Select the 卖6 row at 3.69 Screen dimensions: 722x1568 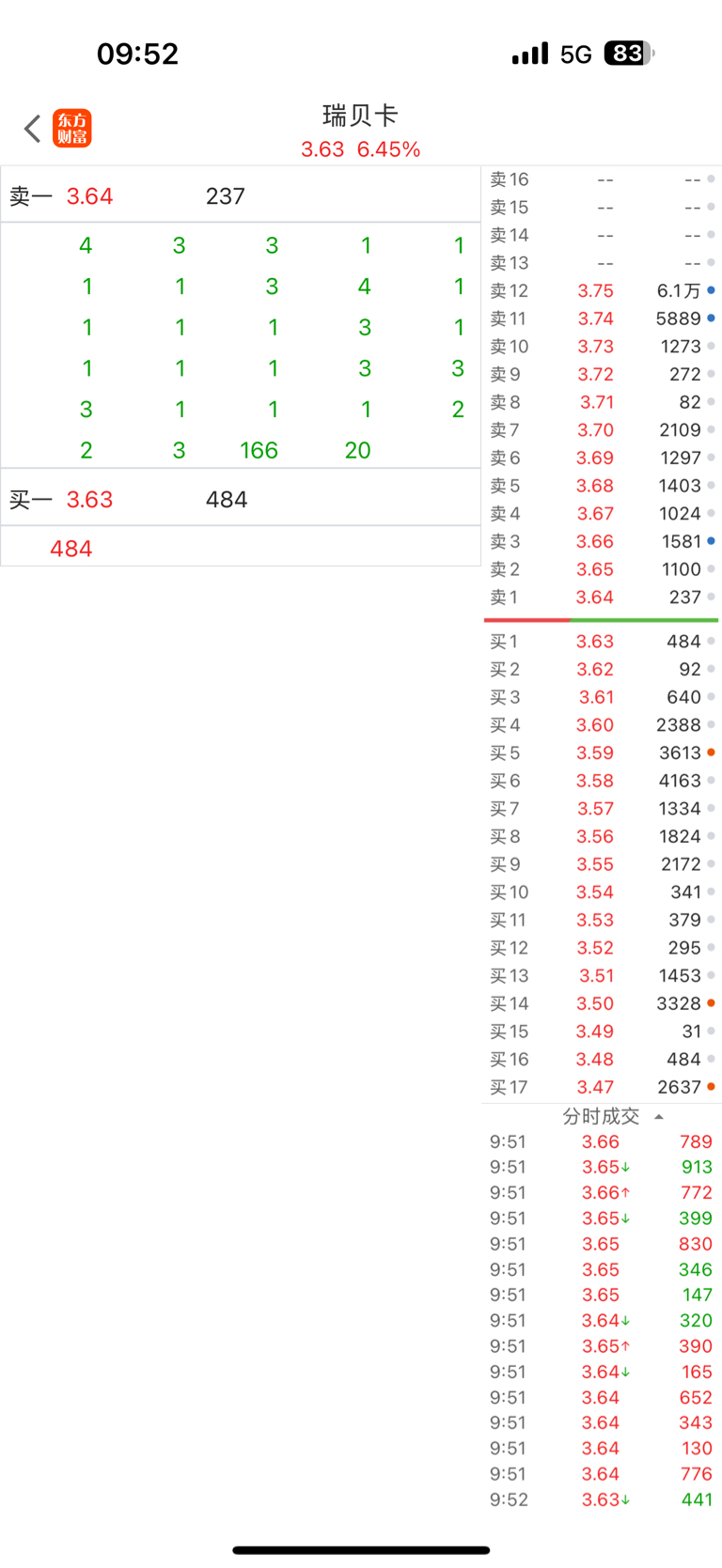coord(602,458)
